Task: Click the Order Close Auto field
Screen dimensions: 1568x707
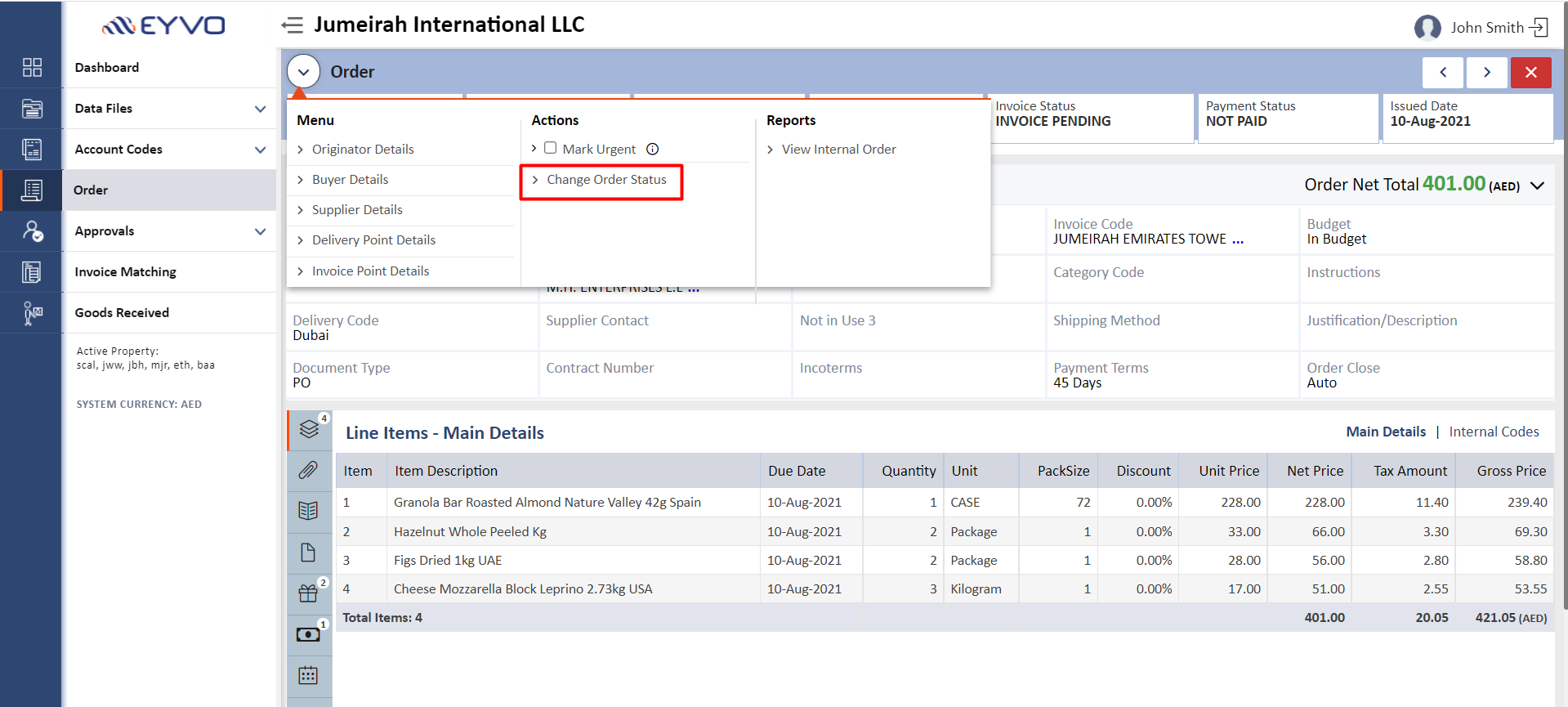Action: click(1427, 375)
